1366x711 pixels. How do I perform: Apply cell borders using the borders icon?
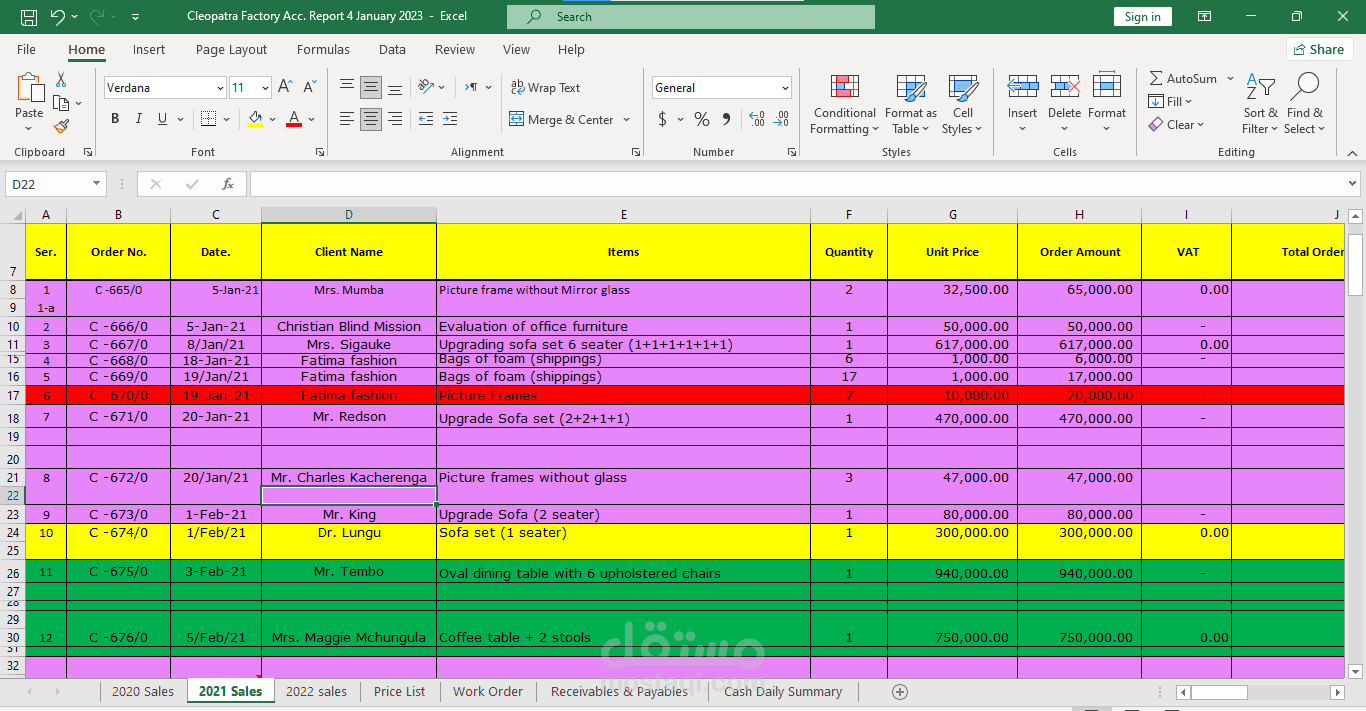coord(208,119)
